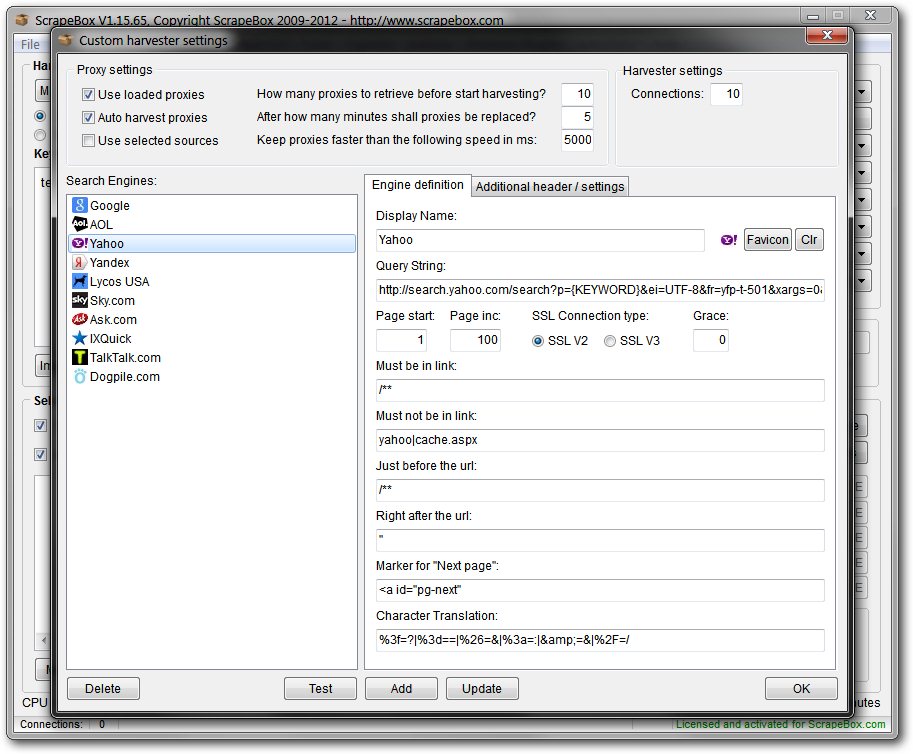Switch to Additional header / settings tab

click(x=549, y=186)
